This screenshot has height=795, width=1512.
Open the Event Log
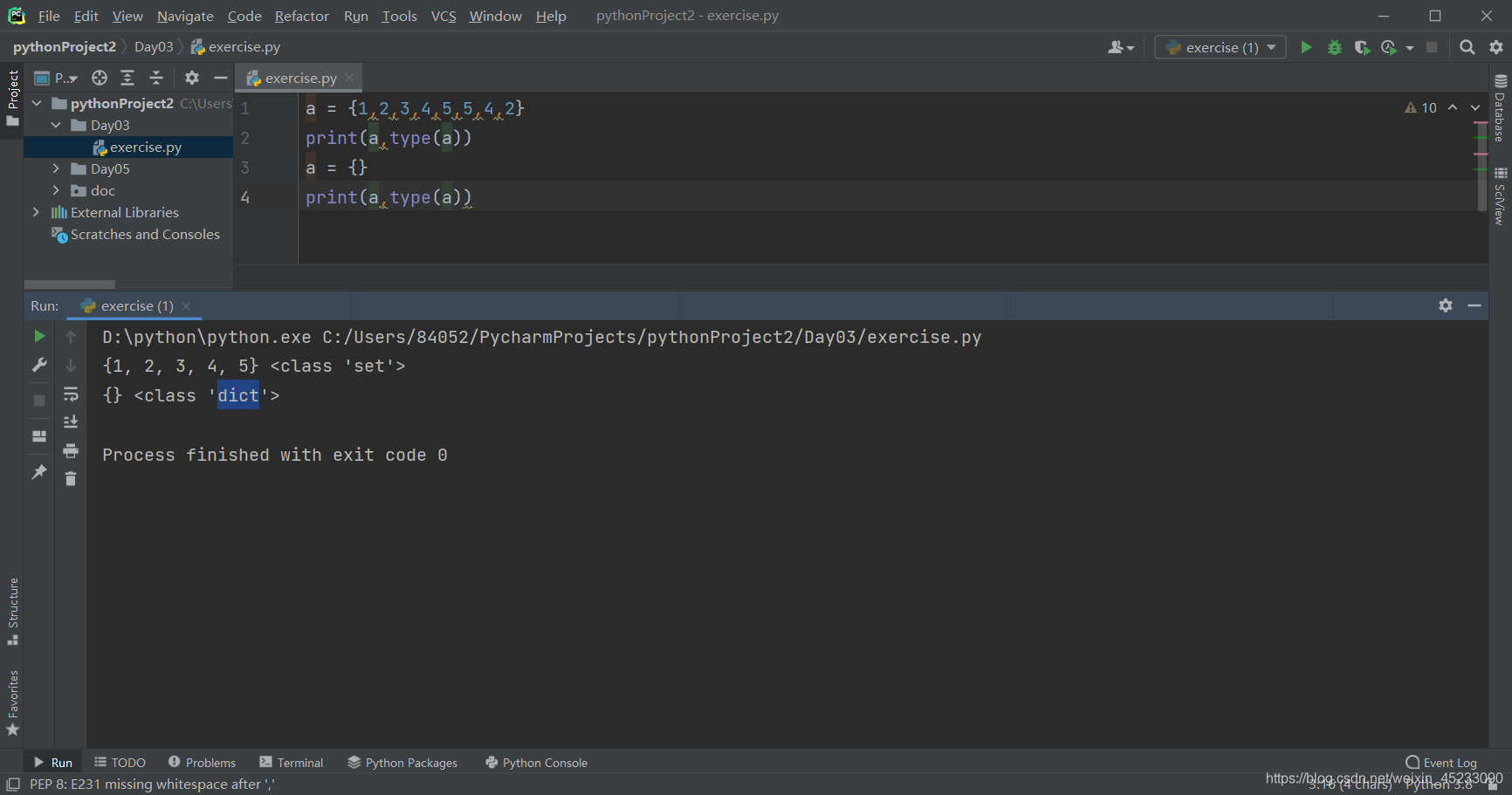point(1441,763)
